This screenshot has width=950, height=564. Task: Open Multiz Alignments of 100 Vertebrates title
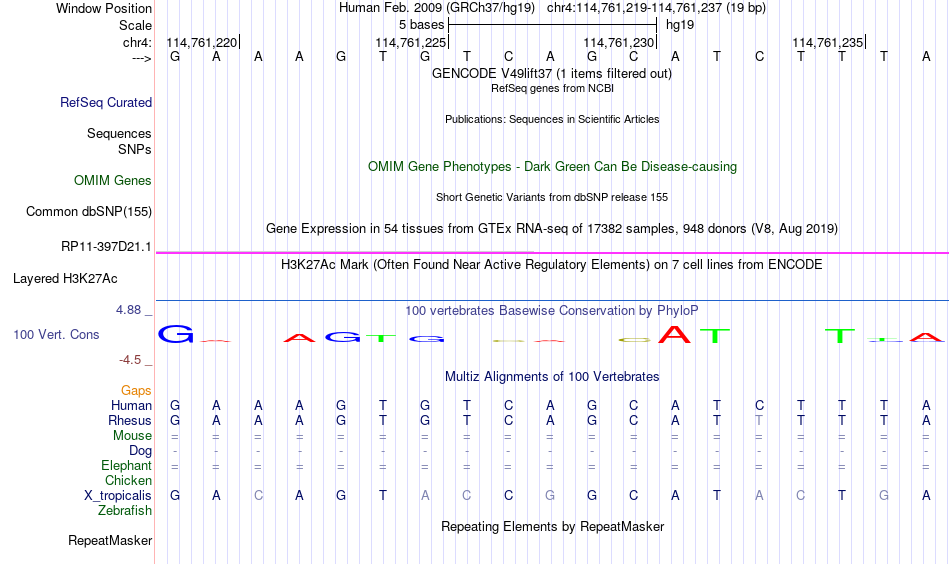[x=552, y=377]
